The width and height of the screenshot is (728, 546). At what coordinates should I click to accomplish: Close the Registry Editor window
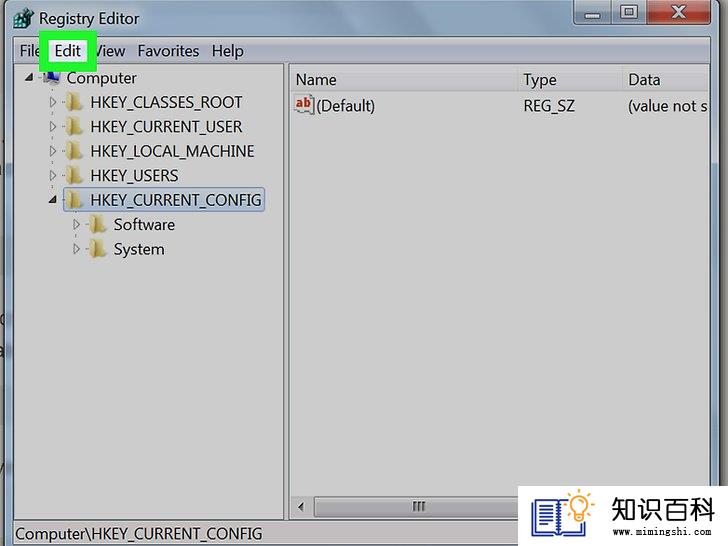(679, 13)
